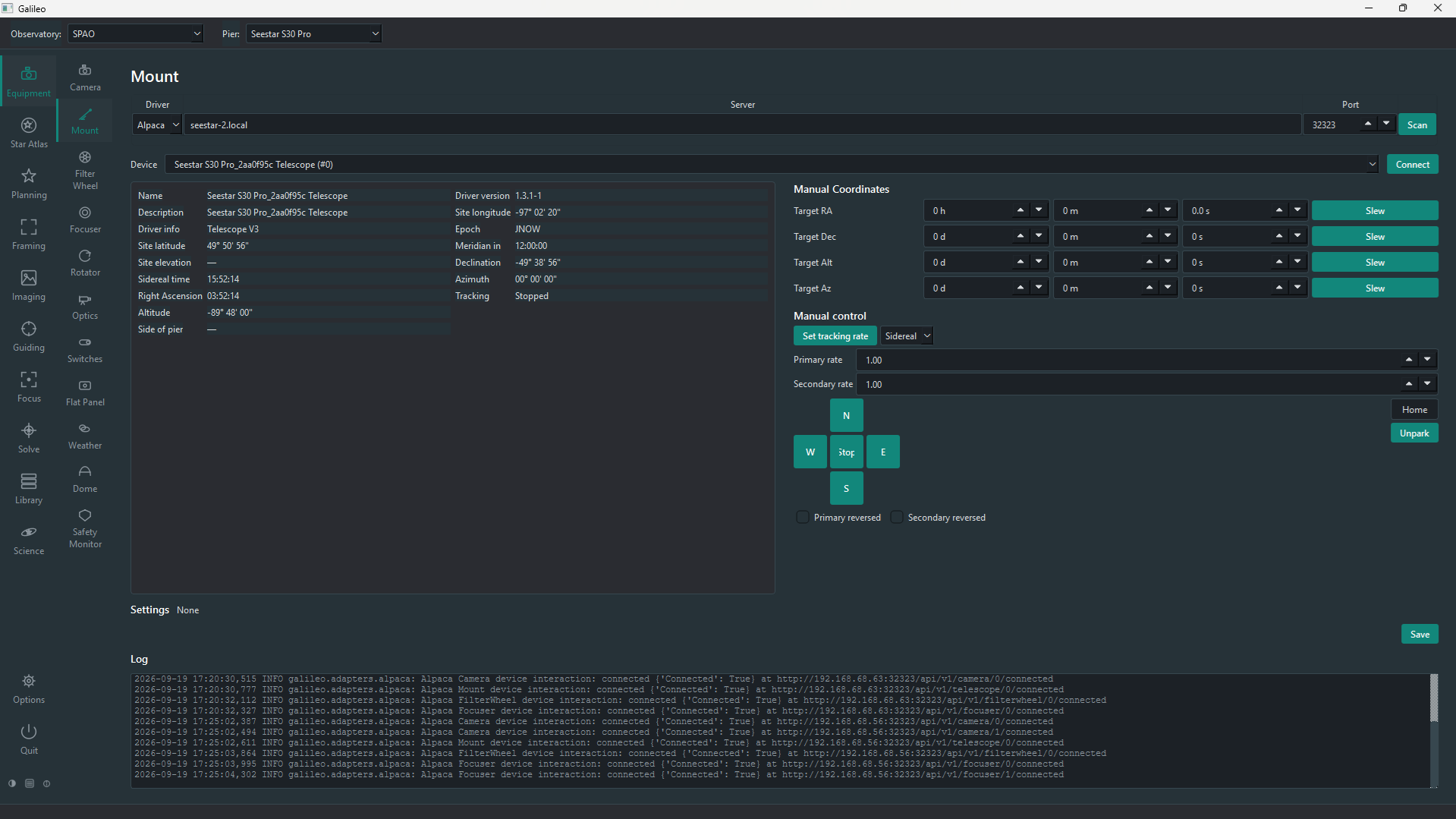Expand the Device selection dropdown
The width and height of the screenshot is (1456, 819).
pos(772,165)
